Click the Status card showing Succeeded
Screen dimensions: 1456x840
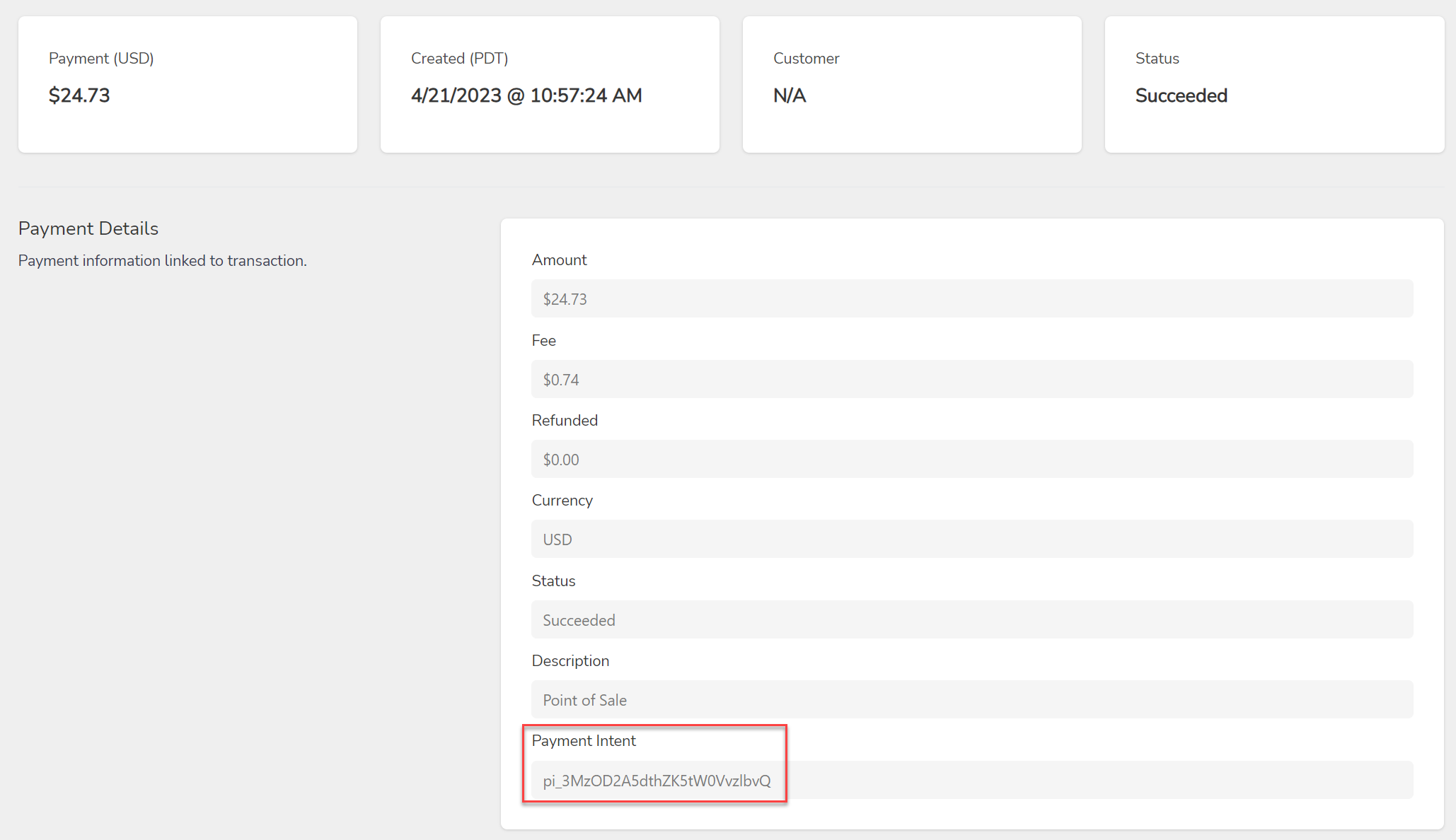(1273, 84)
